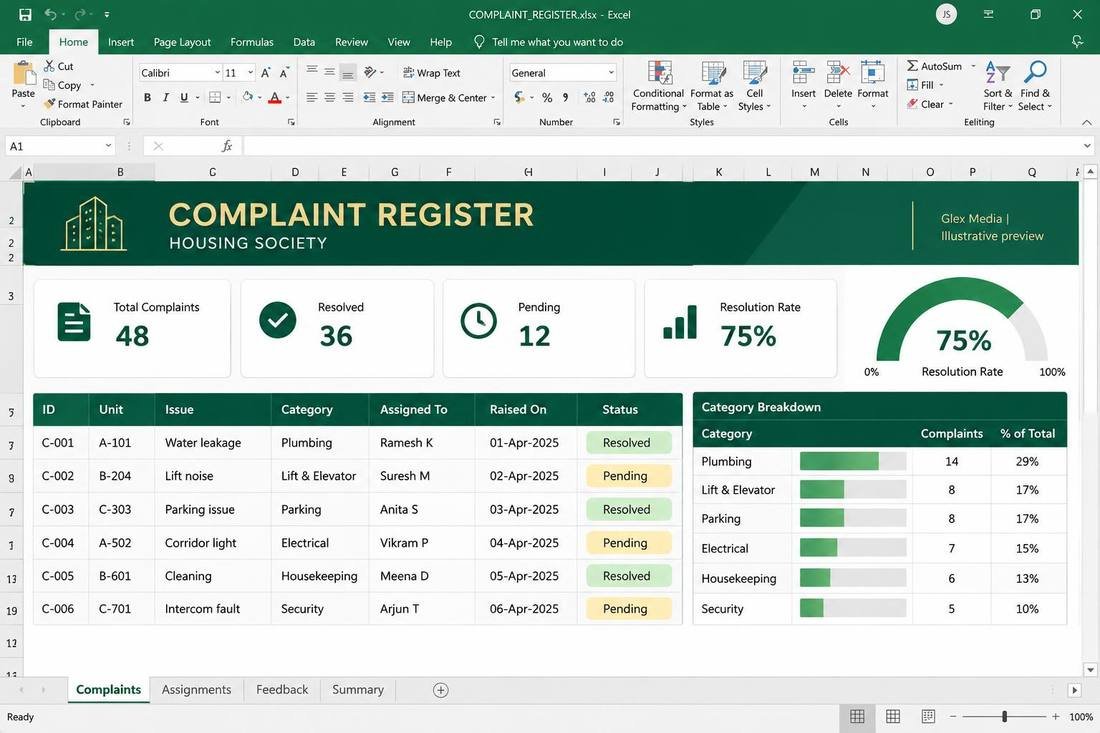This screenshot has width=1100, height=733.
Task: Click the insert function fx icon
Action: click(227, 146)
